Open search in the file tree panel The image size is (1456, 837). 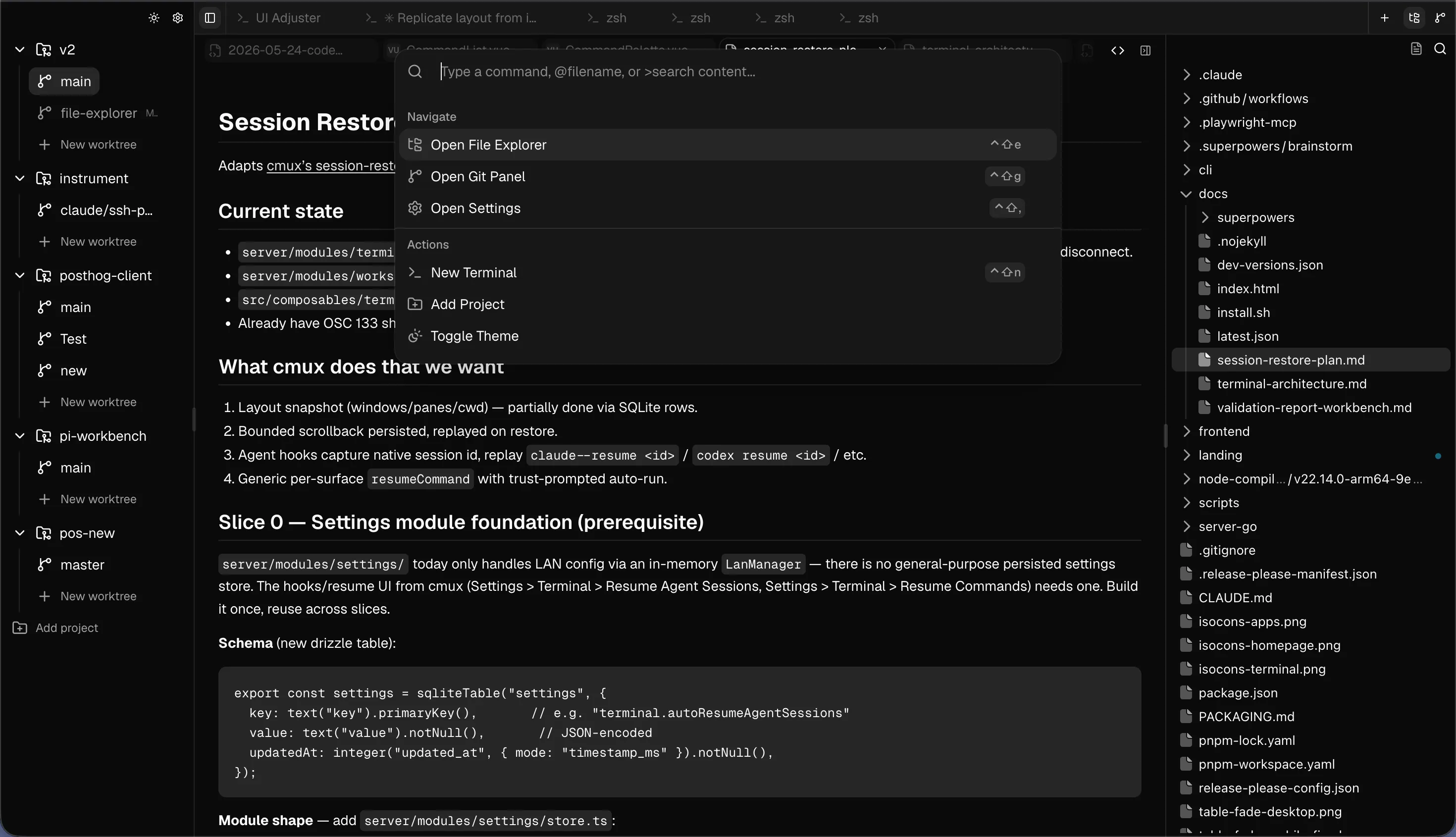1440,49
